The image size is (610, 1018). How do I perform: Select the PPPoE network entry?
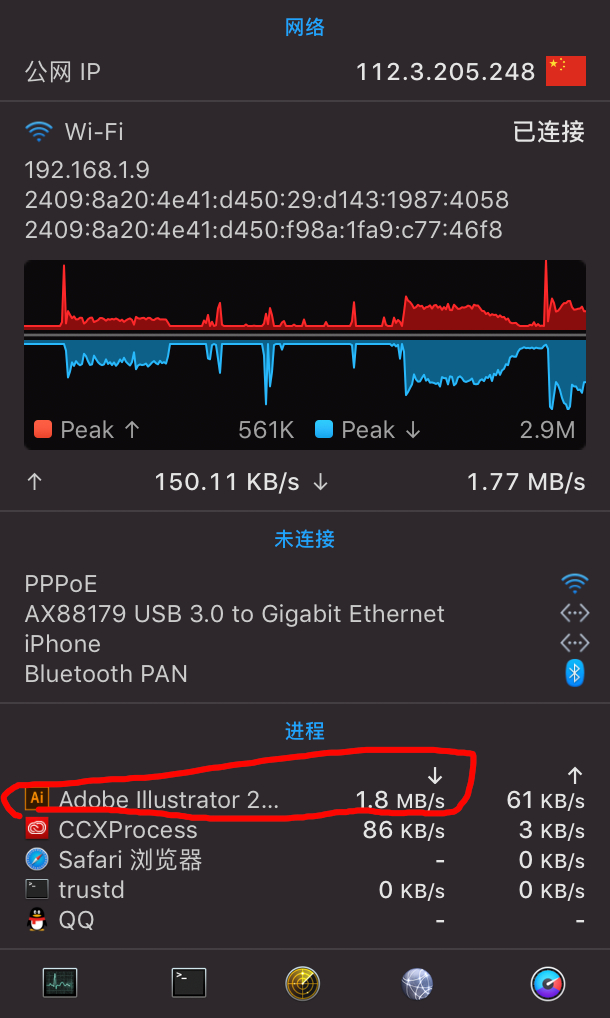click(x=61, y=583)
